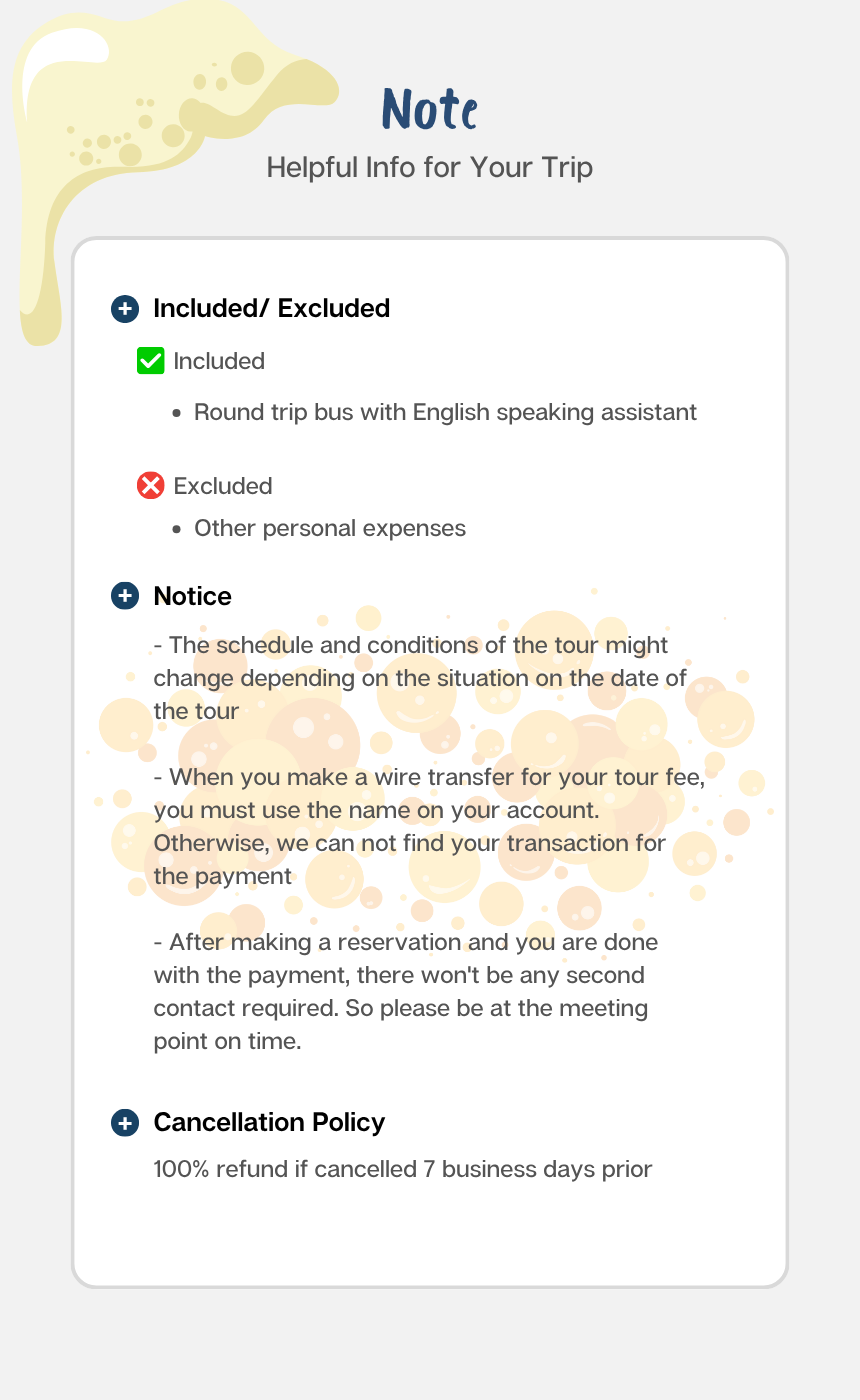Click the Note title at top
The height and width of the screenshot is (1400, 860).
(x=429, y=109)
